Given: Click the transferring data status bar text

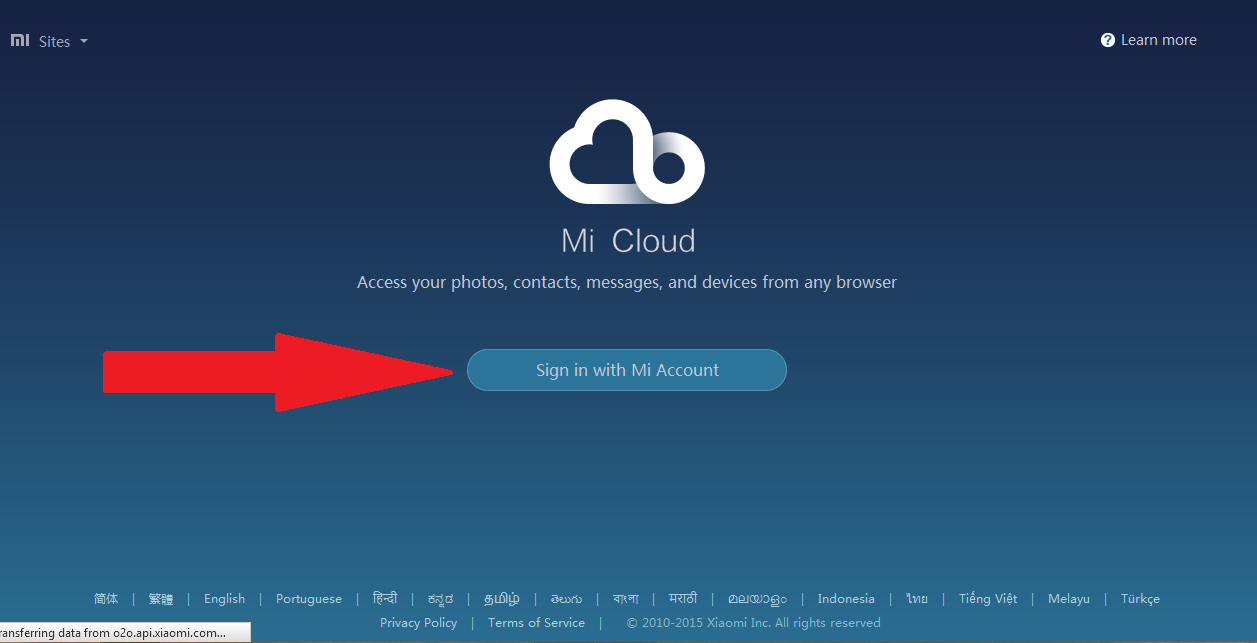Looking at the screenshot, I should click(x=112, y=633).
